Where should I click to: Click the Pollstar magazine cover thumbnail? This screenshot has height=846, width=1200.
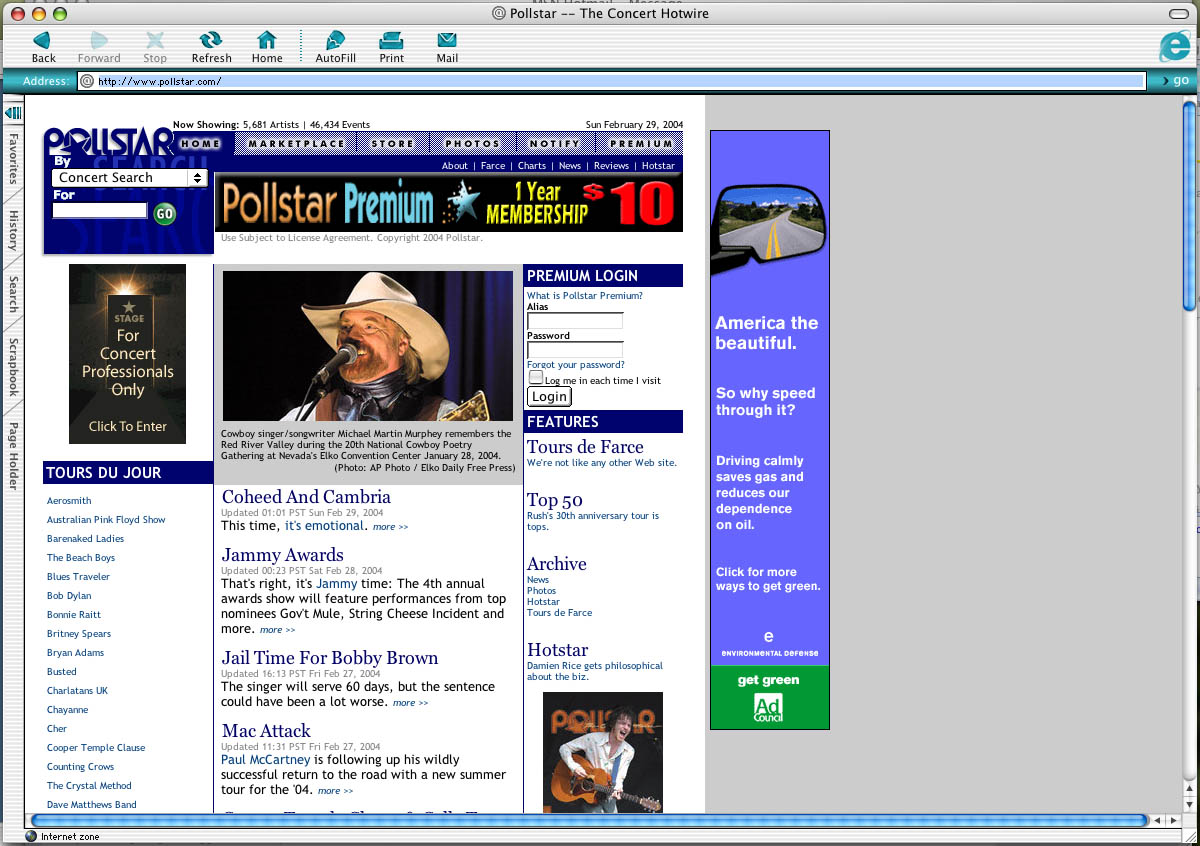603,752
